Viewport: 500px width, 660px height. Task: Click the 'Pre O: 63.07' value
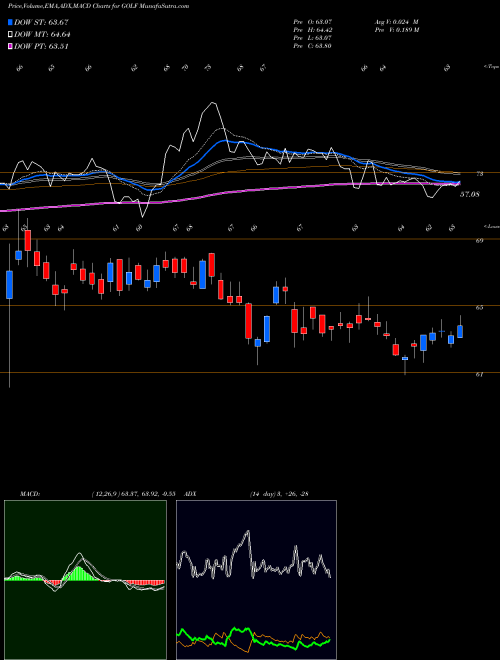[x=313, y=21]
